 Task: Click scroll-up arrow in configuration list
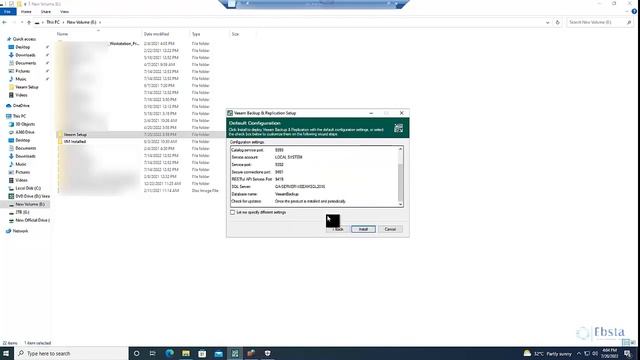pyautogui.click(x=400, y=149)
